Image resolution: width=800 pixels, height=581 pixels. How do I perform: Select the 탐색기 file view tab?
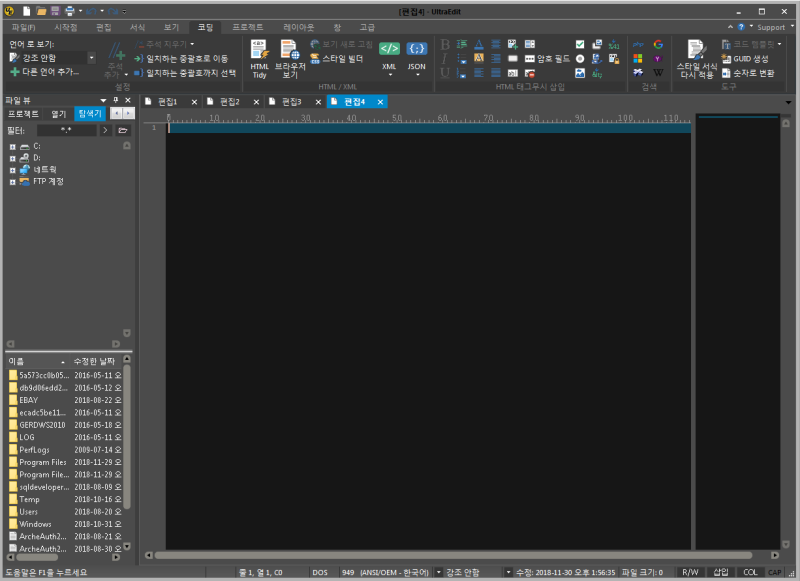(90, 114)
